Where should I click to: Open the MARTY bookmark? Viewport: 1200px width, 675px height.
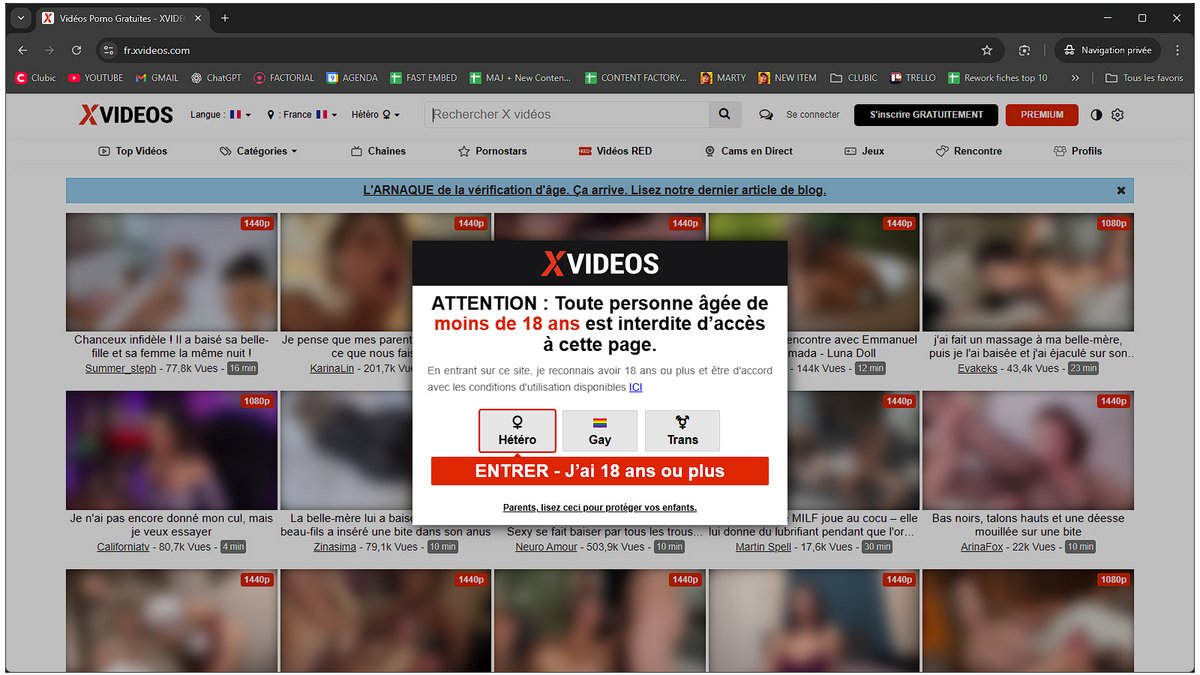click(x=723, y=78)
